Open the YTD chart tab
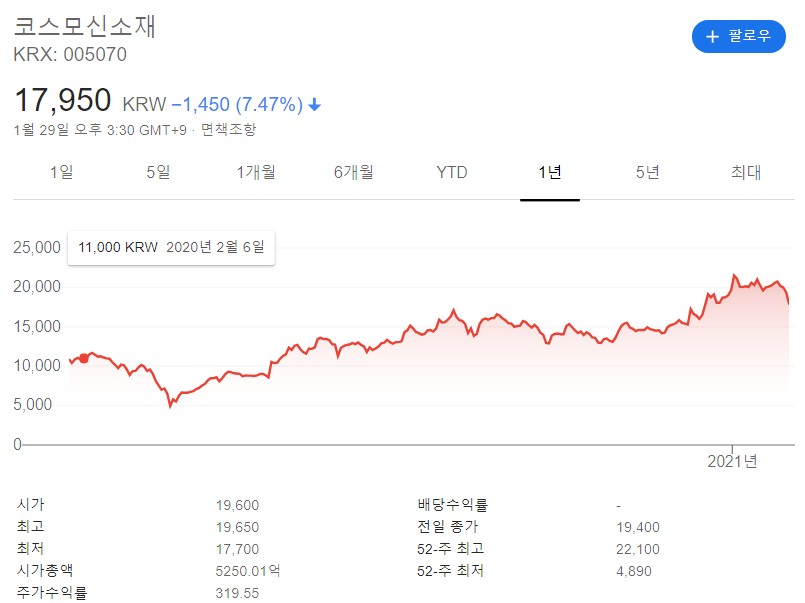 pos(452,172)
